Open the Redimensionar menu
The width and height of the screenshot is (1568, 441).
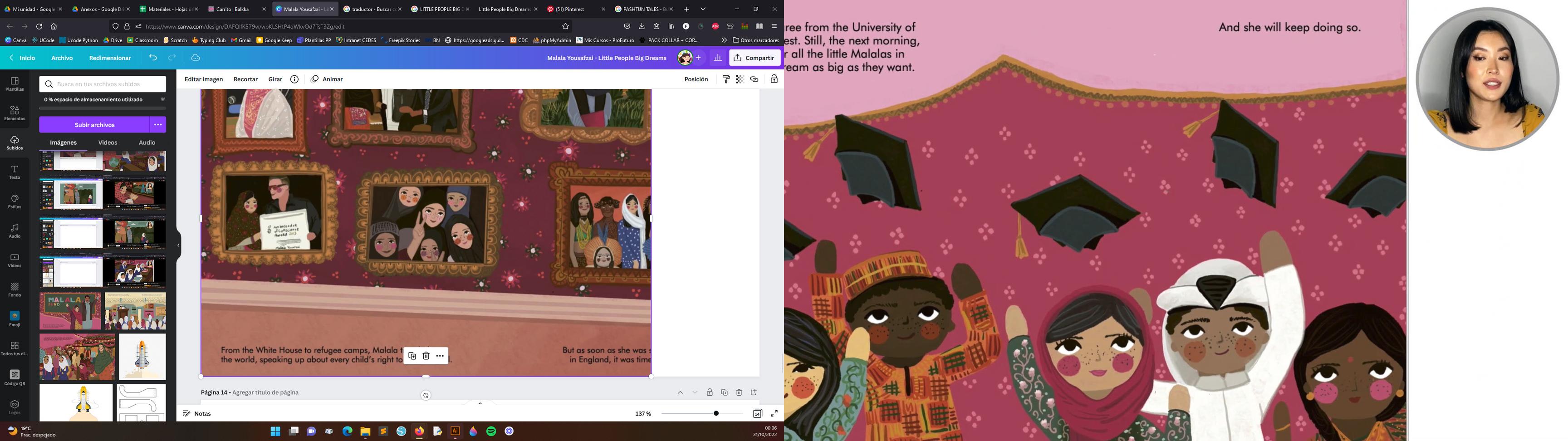[110, 58]
